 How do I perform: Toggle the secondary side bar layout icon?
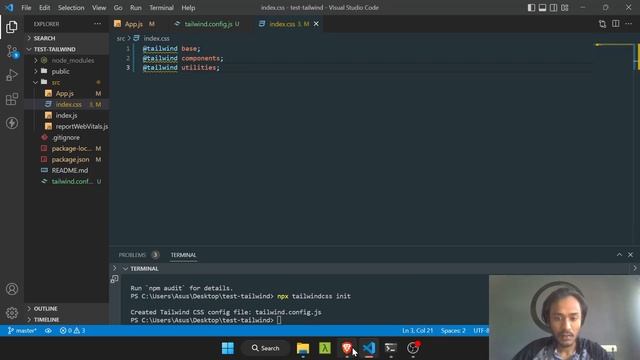[553, 8]
